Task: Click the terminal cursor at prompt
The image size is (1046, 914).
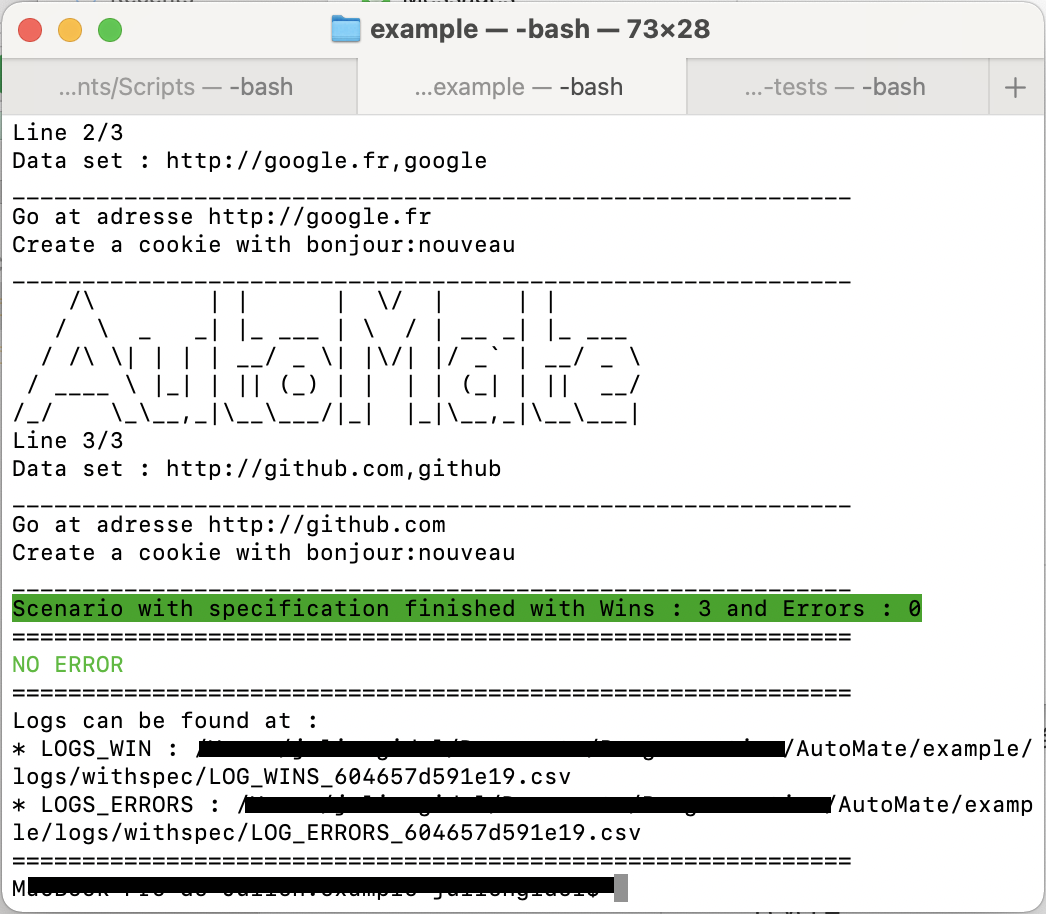Action: [x=620, y=888]
